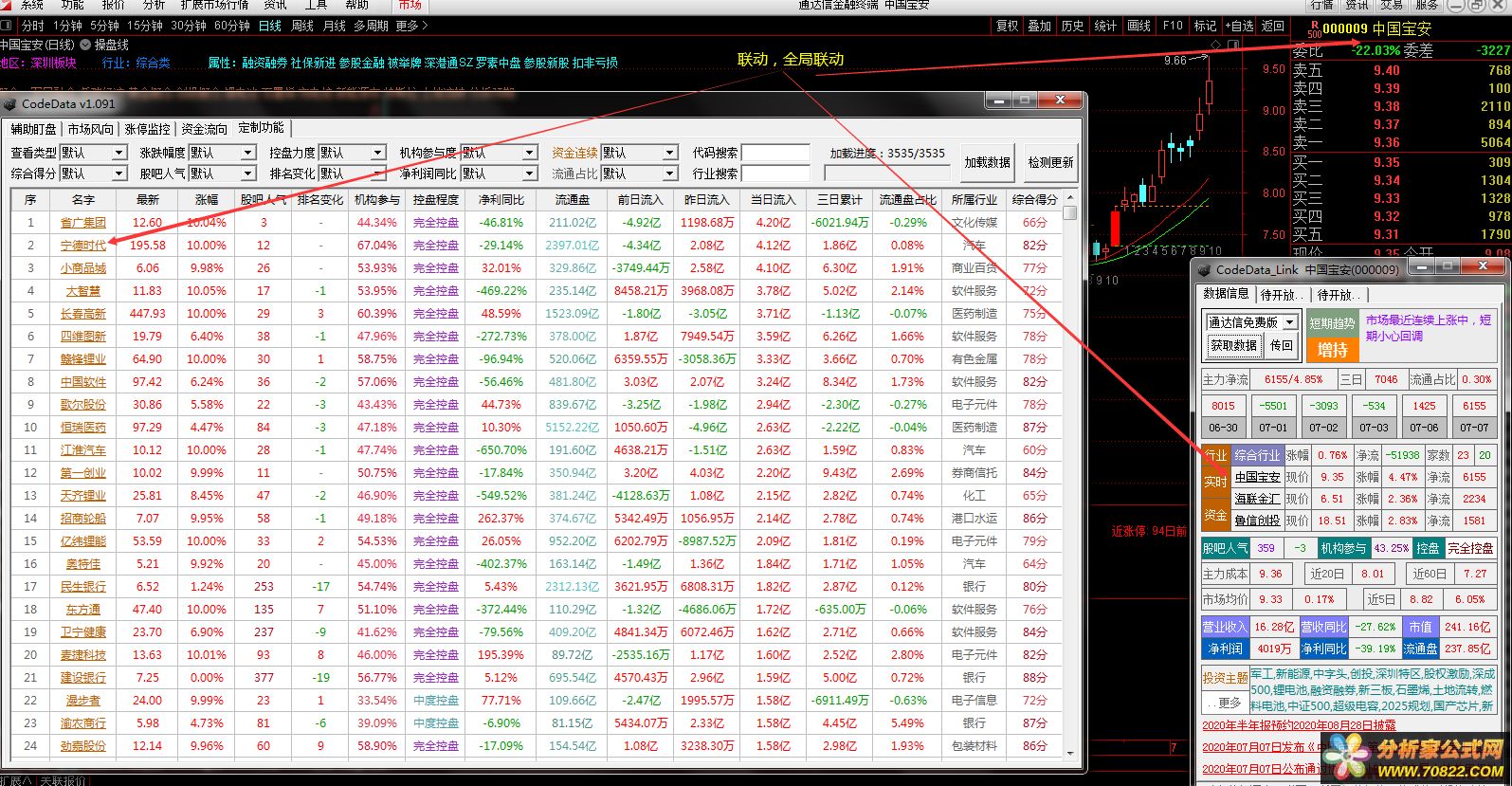Click 鲁信创投 link in CodeData_Link
The width and height of the screenshot is (1512, 786).
(1257, 521)
